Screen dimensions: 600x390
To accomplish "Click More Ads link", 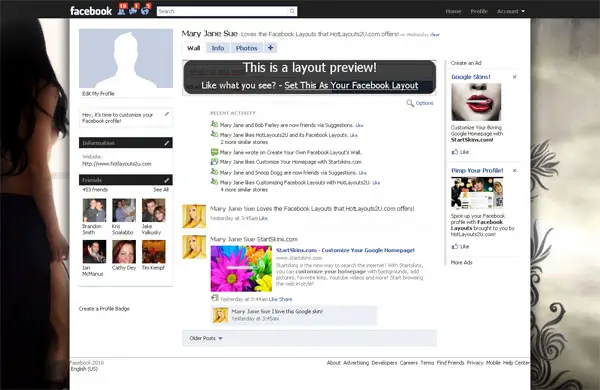I will click(461, 263).
